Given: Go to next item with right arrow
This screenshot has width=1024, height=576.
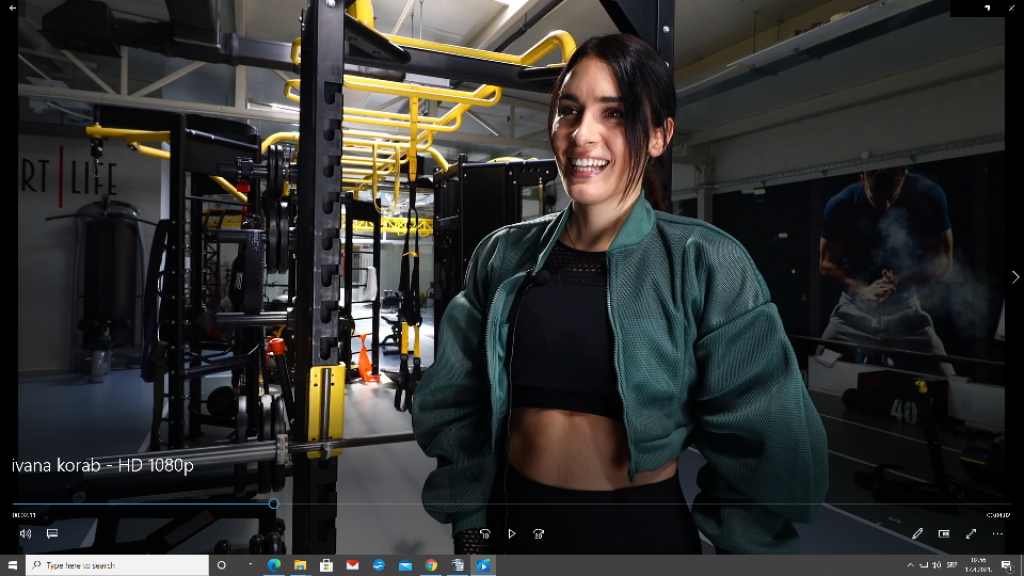Looking at the screenshot, I should tap(1015, 277).
